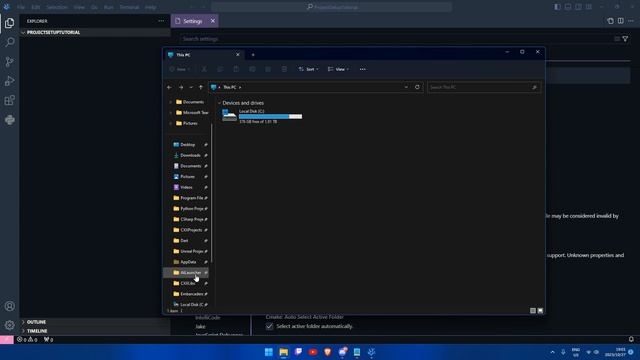The image size is (640, 360).
Task: Click the errors and warnings status bar item
Action: 27,340
